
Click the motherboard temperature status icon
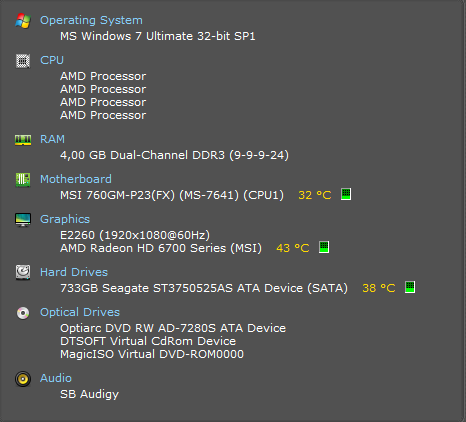(x=346, y=194)
